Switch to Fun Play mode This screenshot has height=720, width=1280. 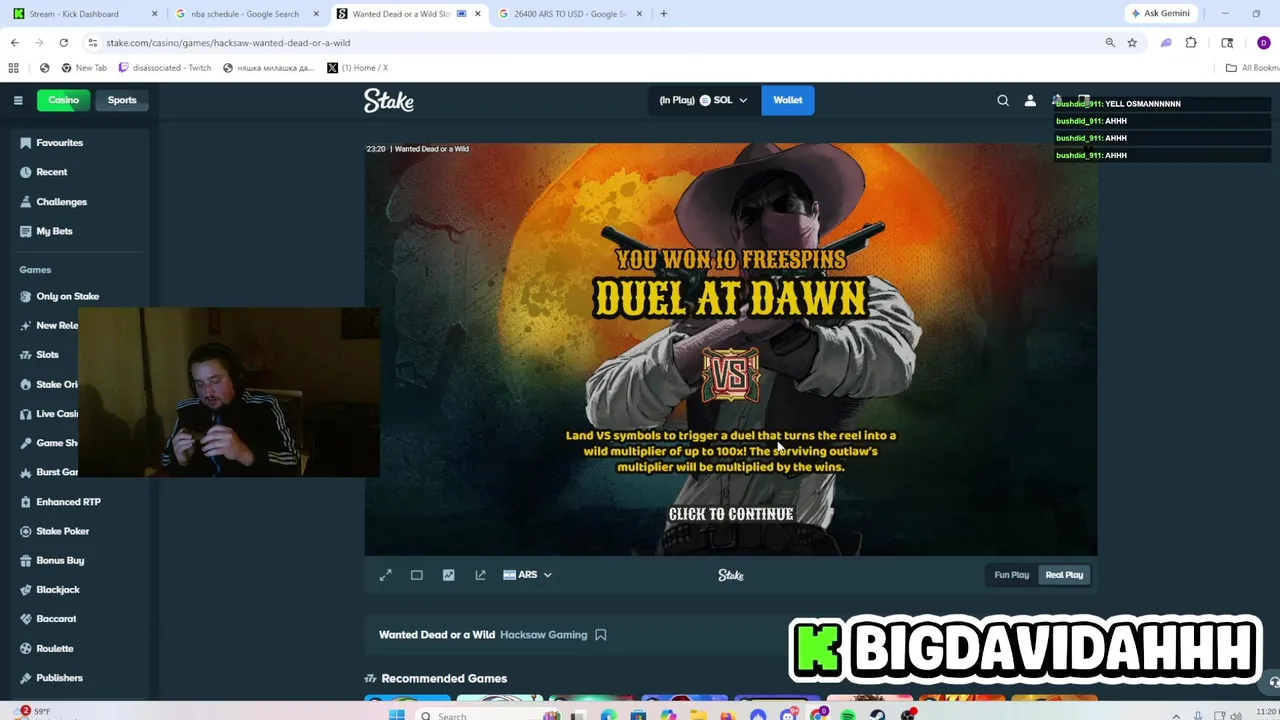point(1011,575)
